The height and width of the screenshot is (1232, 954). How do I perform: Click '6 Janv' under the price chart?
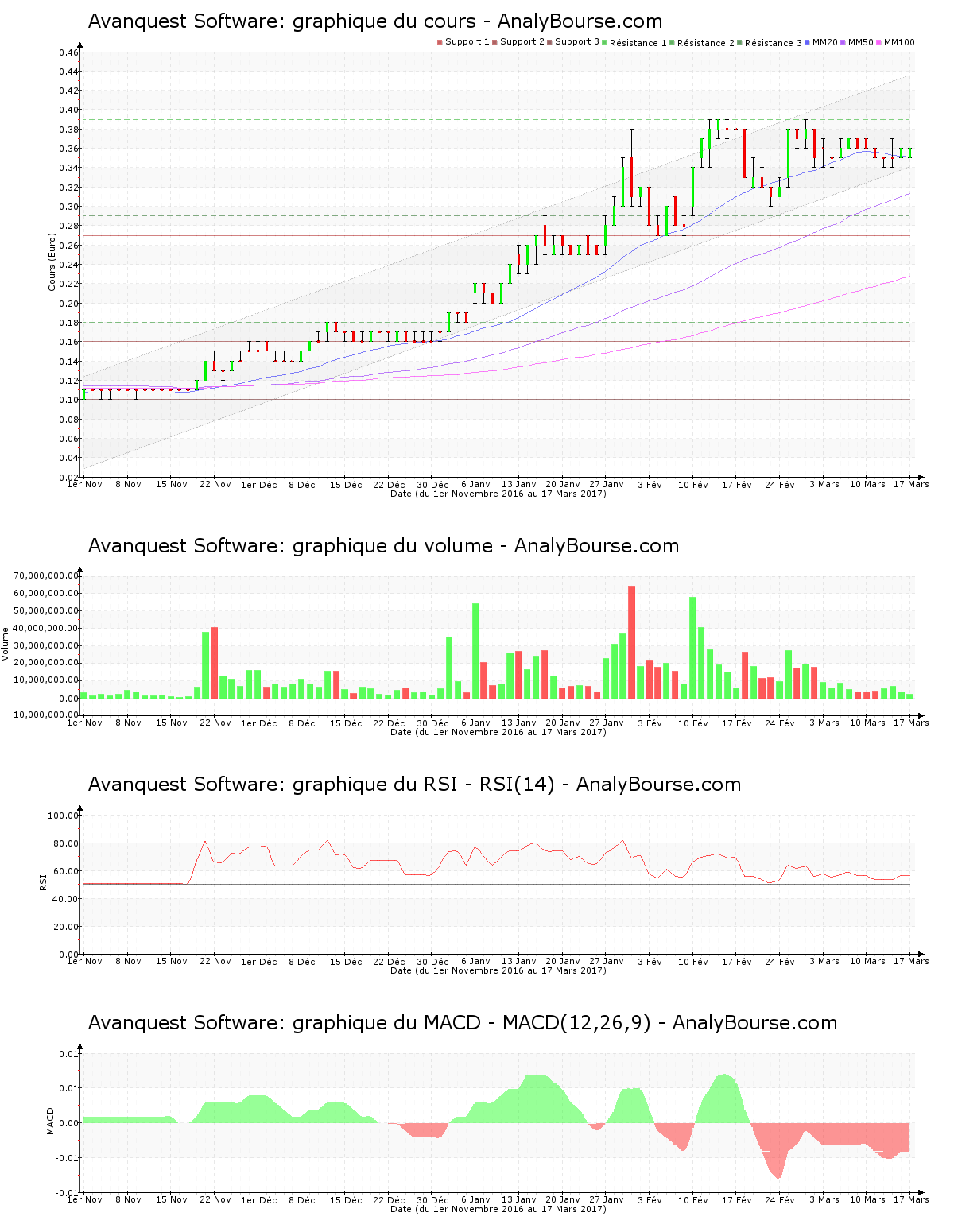[475, 484]
